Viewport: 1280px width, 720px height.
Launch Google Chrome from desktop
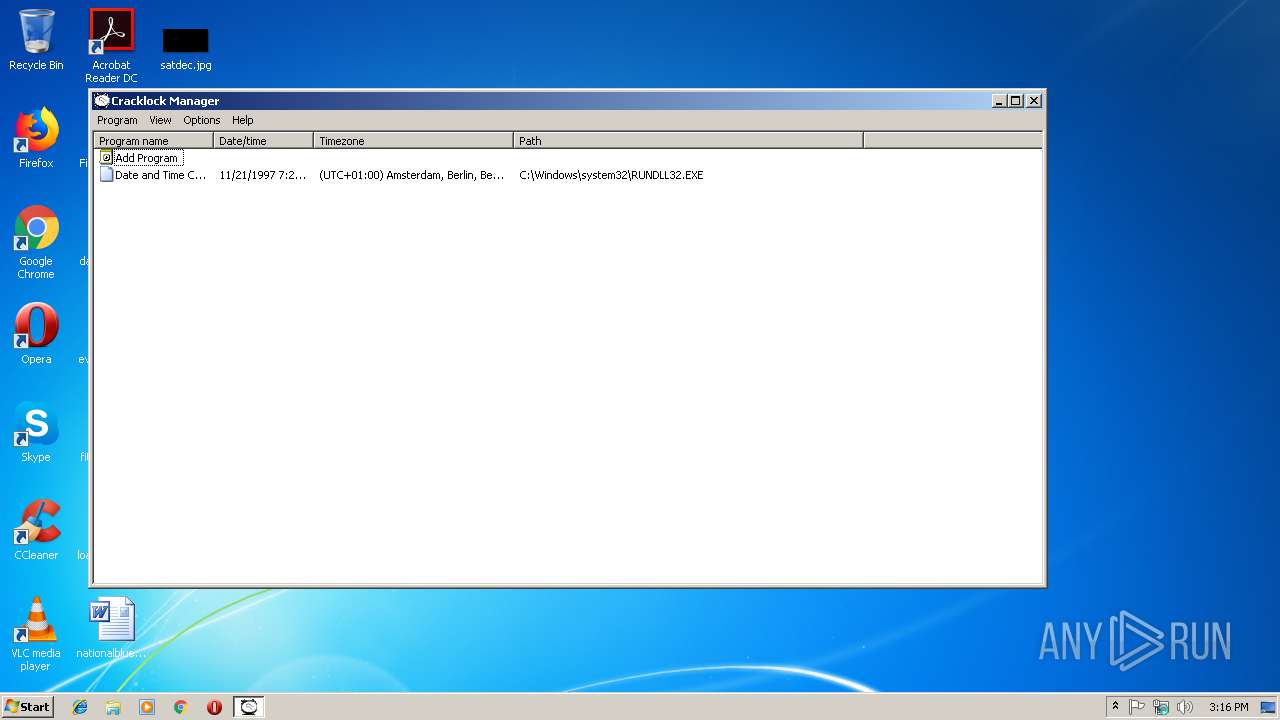(36, 242)
